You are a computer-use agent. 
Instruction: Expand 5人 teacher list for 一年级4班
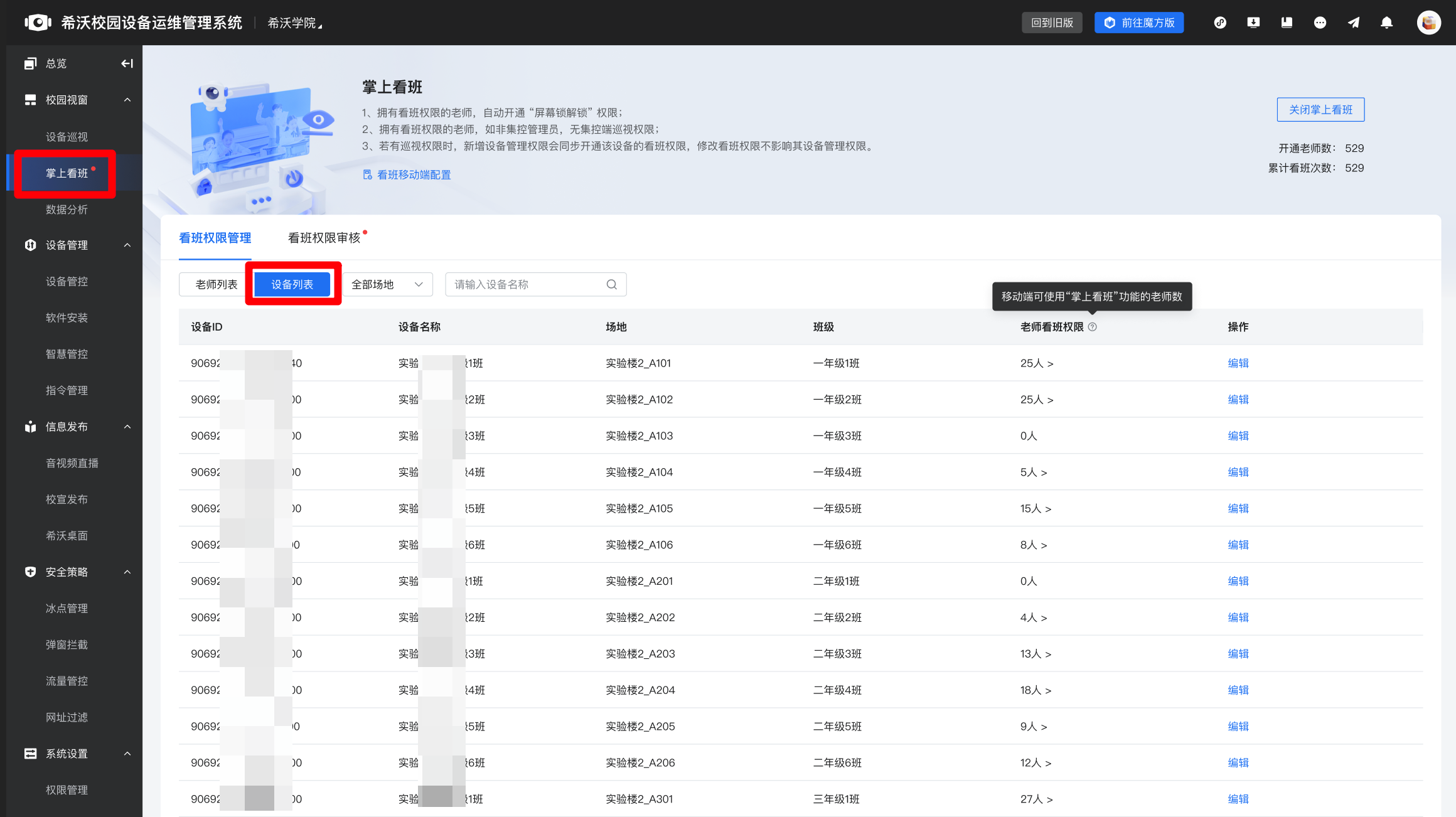click(x=1034, y=472)
